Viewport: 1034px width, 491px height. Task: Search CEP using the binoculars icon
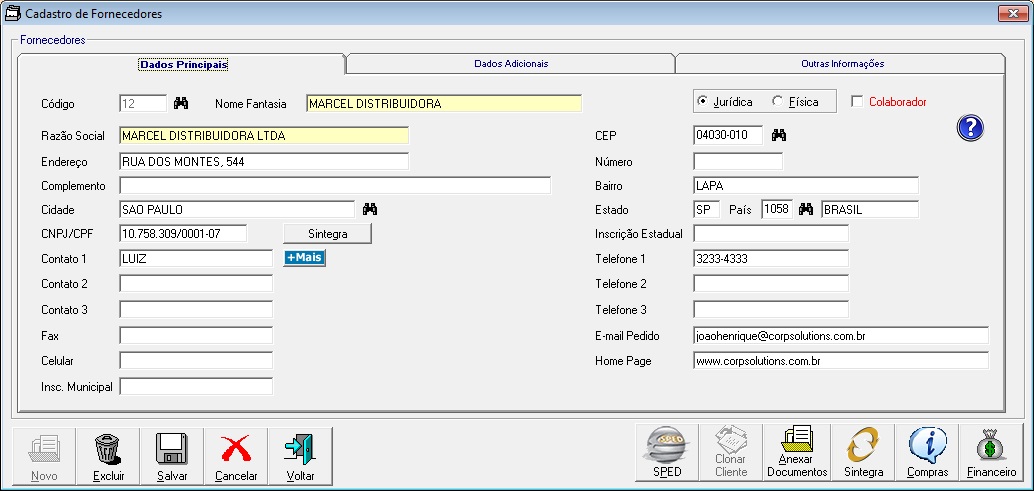(780, 135)
